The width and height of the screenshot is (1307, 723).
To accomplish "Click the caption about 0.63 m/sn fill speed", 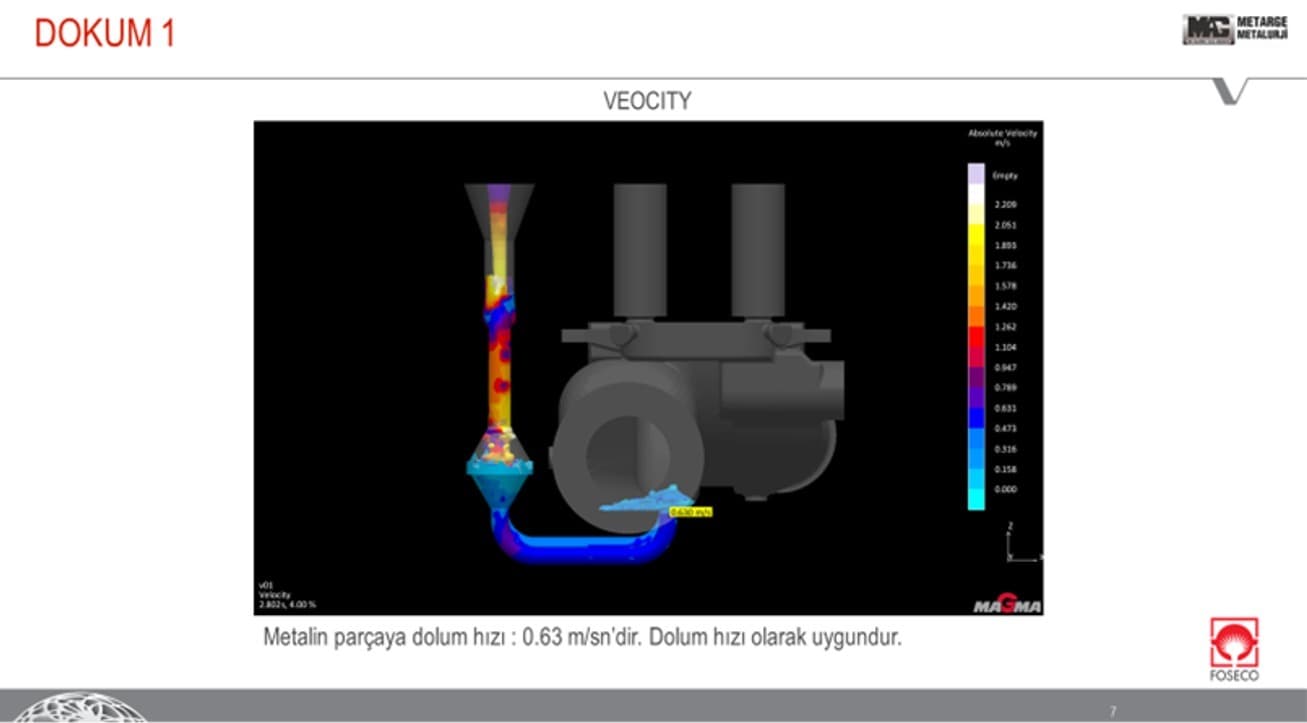I will [x=582, y=638].
